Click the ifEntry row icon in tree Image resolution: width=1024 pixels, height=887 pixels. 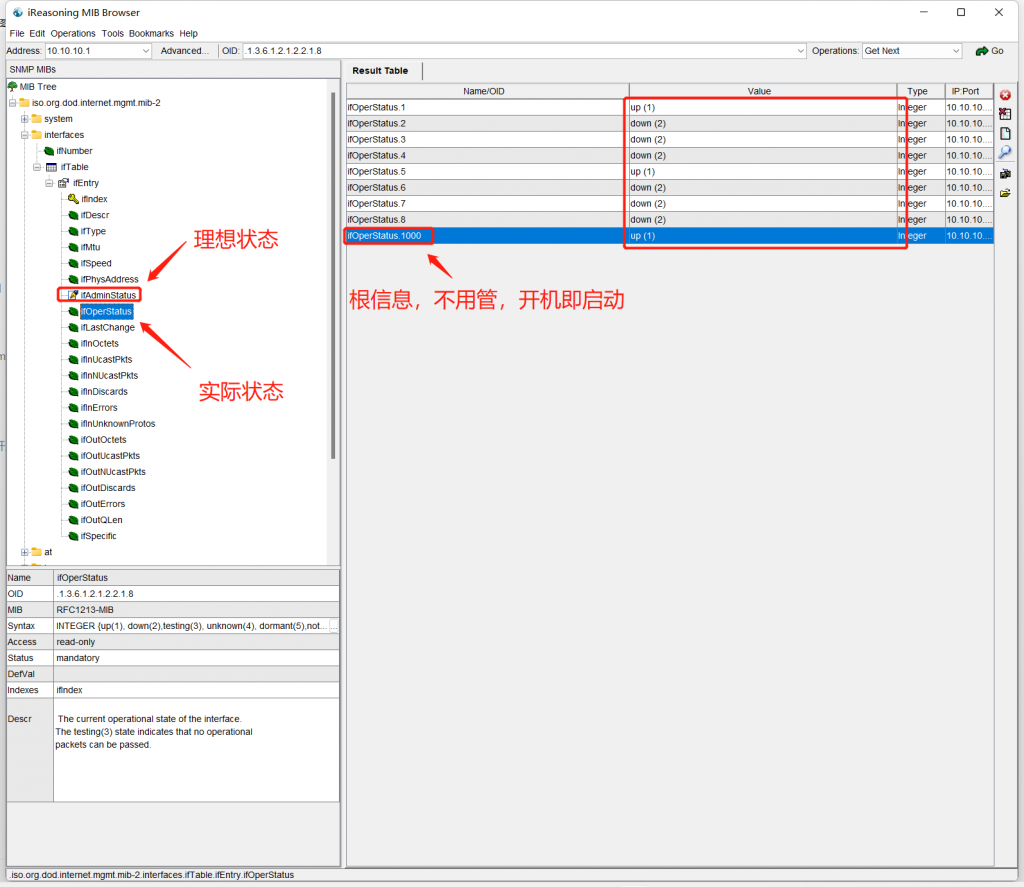(x=63, y=183)
